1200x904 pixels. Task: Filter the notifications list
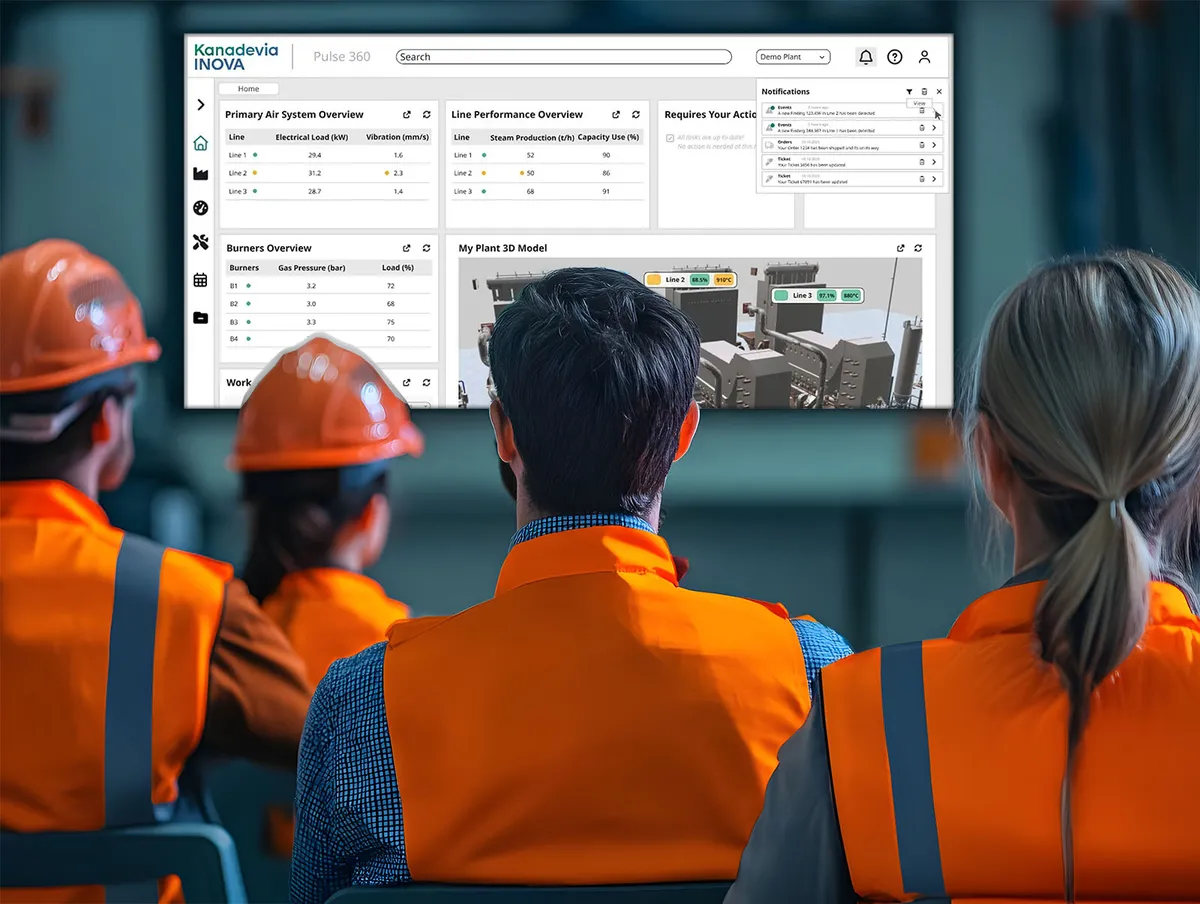(x=909, y=92)
